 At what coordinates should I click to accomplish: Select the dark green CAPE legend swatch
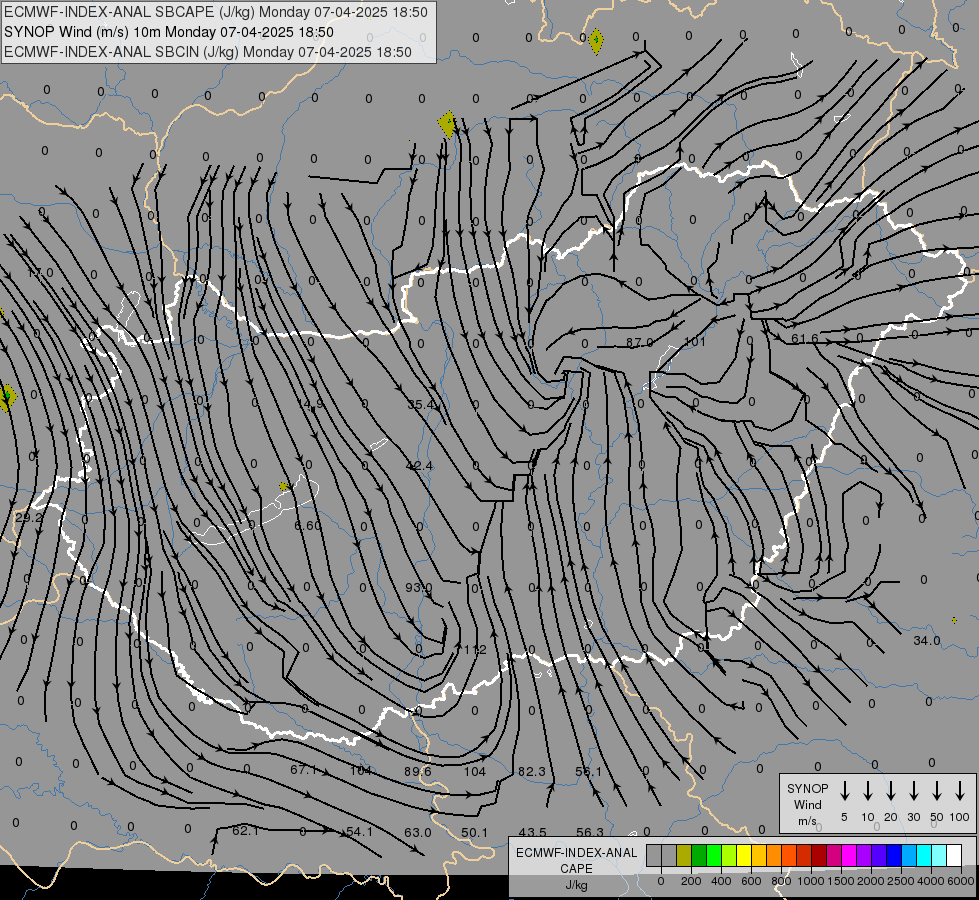pos(699,856)
